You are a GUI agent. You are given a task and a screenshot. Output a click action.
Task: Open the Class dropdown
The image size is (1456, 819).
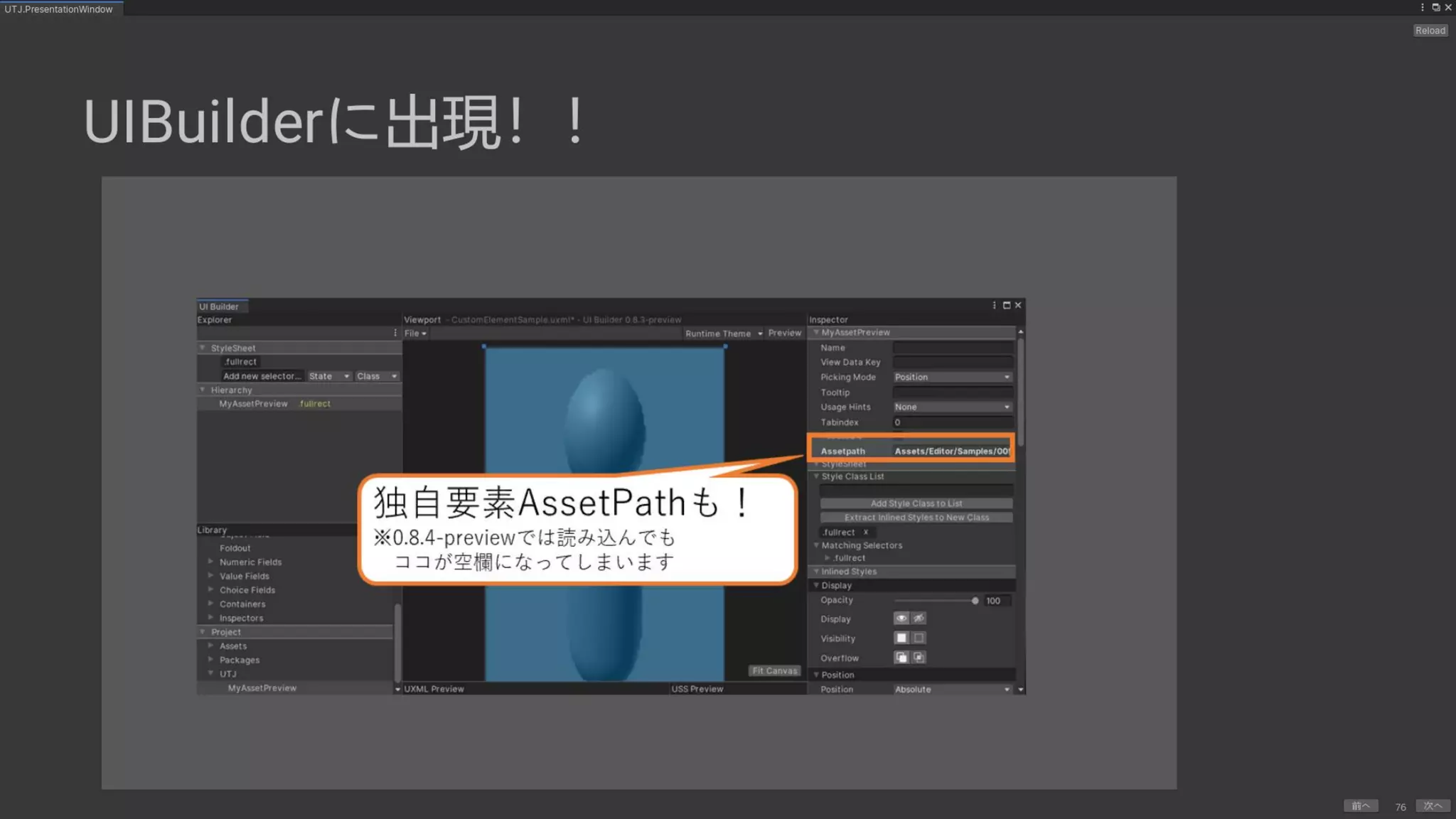click(x=377, y=376)
